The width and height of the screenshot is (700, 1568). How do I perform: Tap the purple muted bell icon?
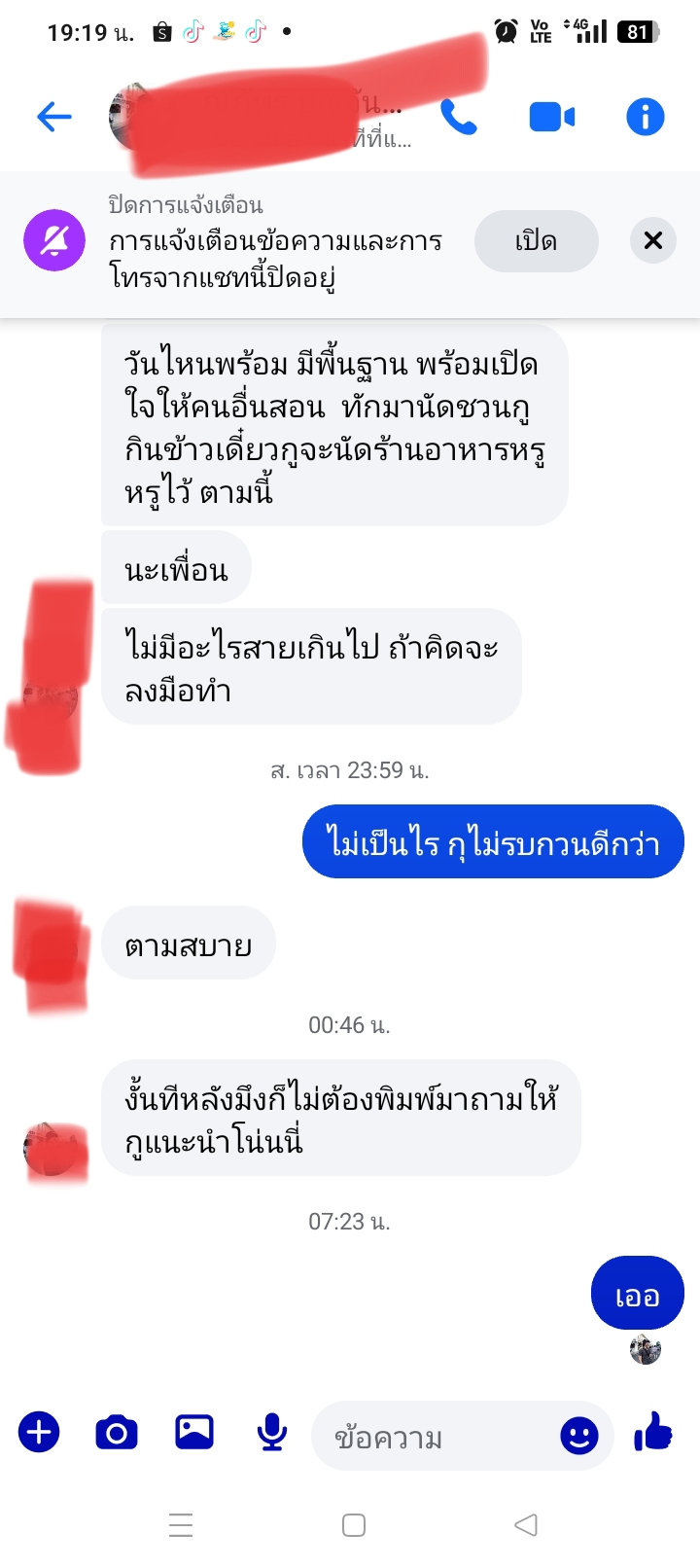coord(54,240)
